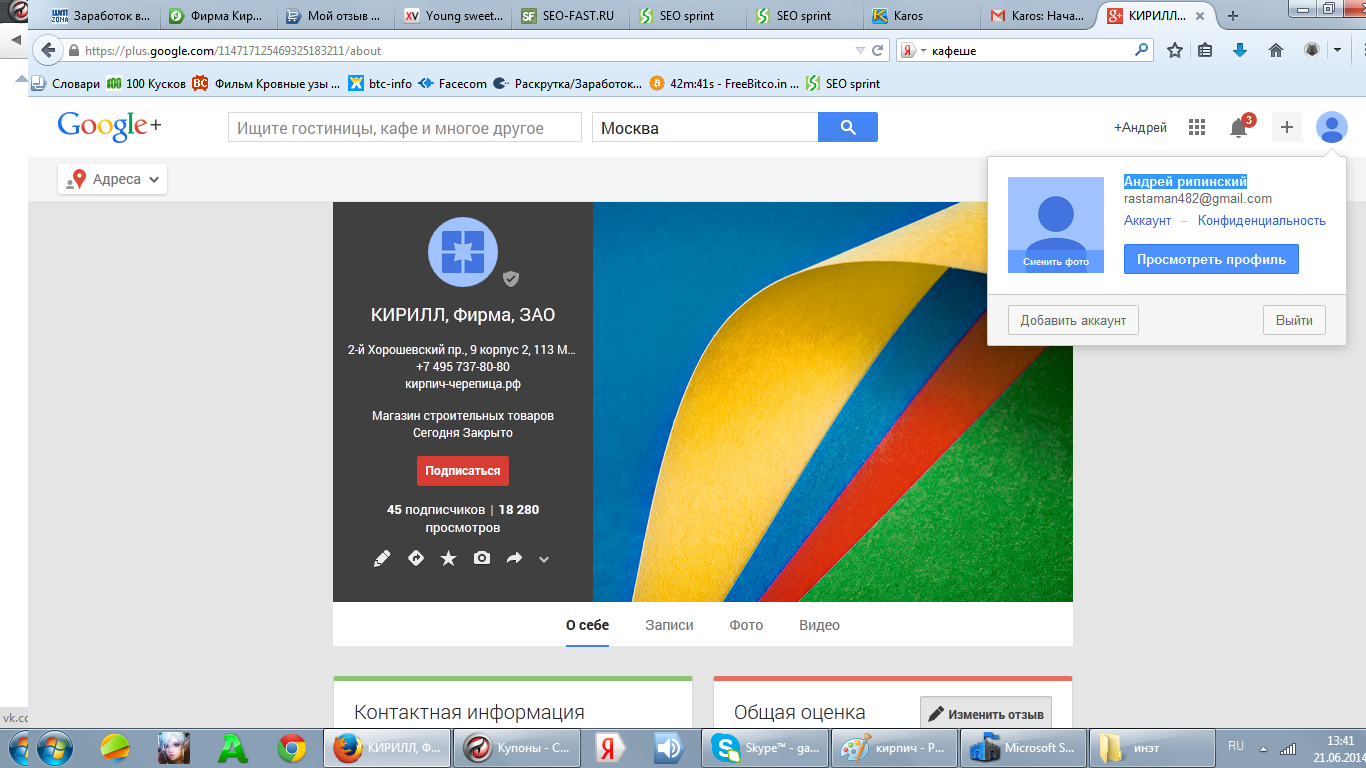Open btc-info bookmark
This screenshot has width=1366, height=768.
380,84
